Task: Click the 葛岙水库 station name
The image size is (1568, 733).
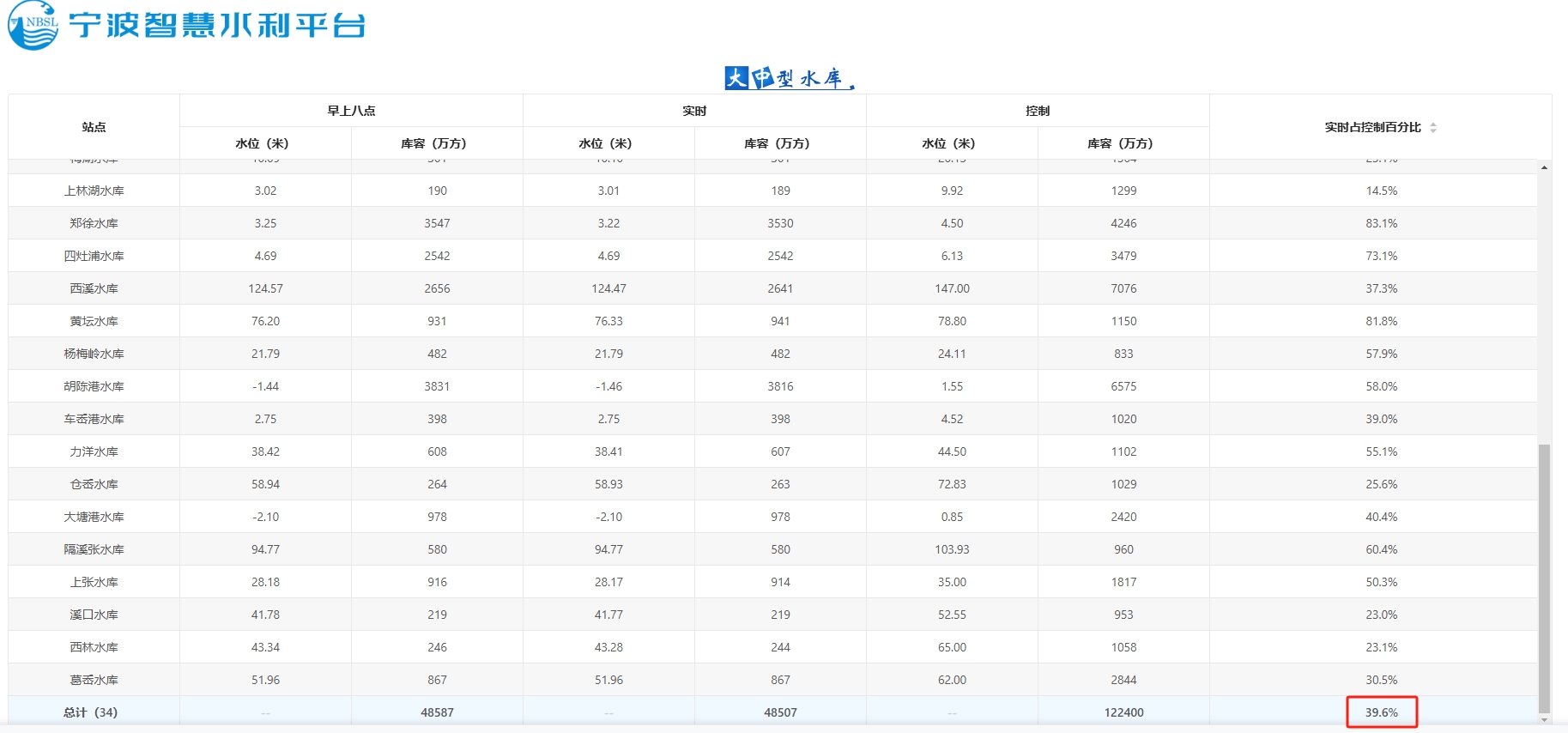Action: [x=94, y=680]
